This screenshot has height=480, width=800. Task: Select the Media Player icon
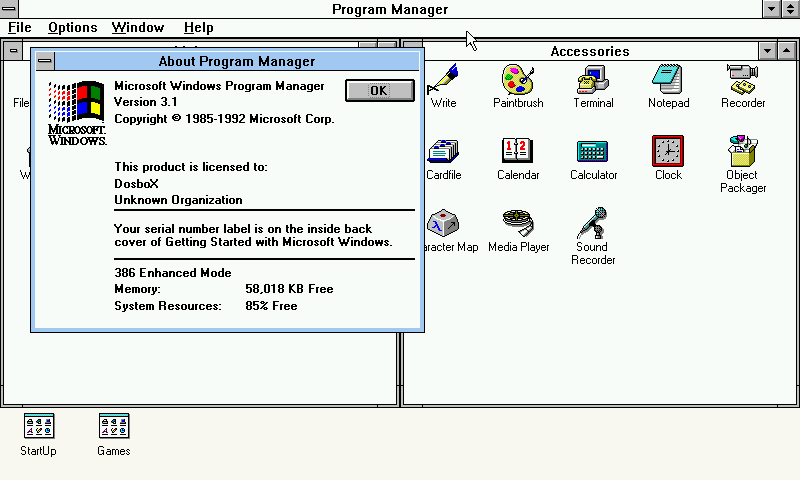click(x=518, y=223)
